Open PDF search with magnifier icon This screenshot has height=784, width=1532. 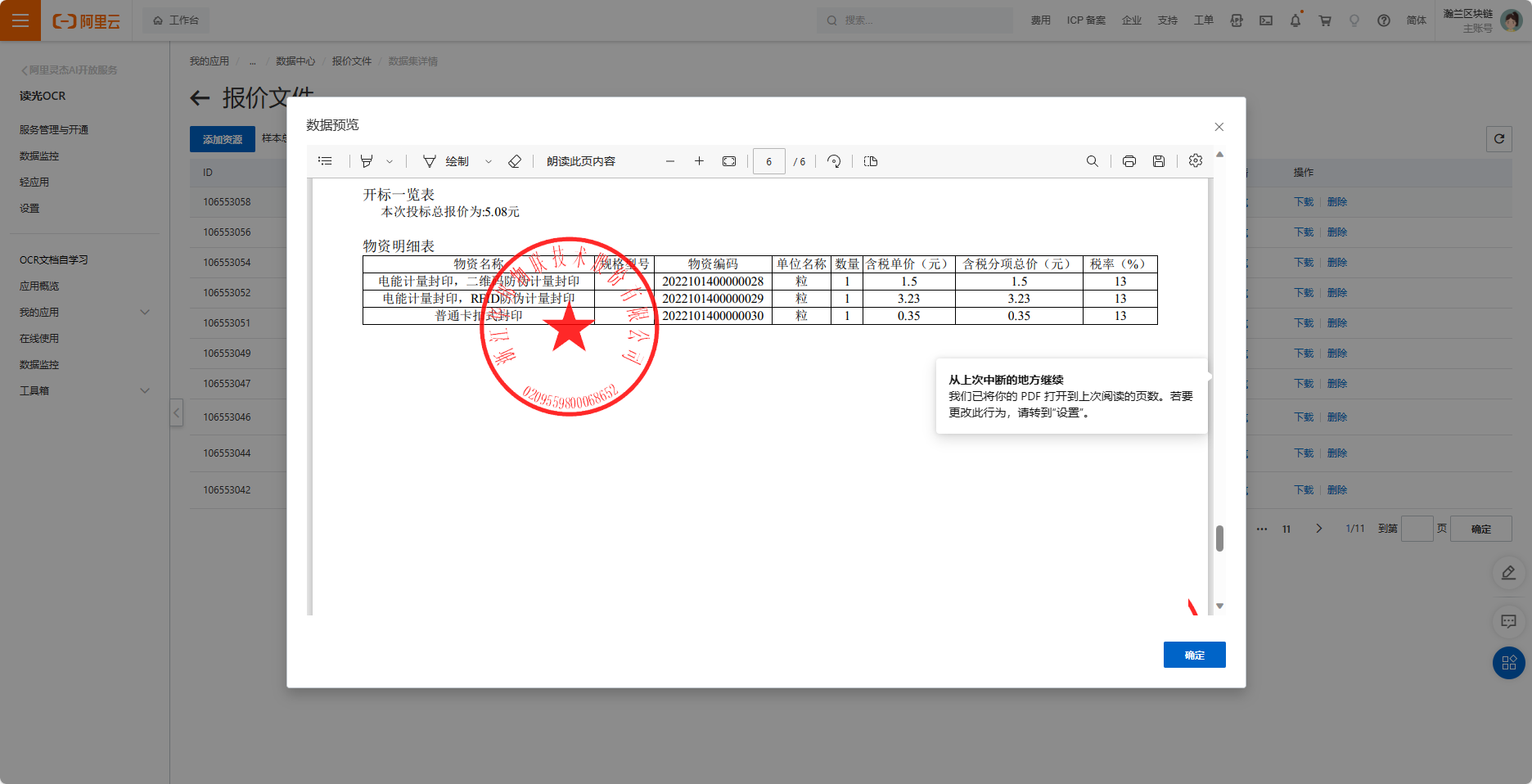(x=1093, y=161)
